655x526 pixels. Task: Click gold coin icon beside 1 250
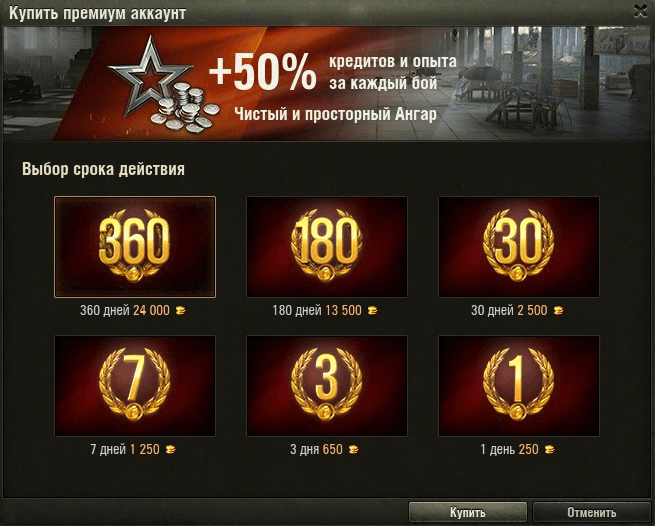click(170, 450)
